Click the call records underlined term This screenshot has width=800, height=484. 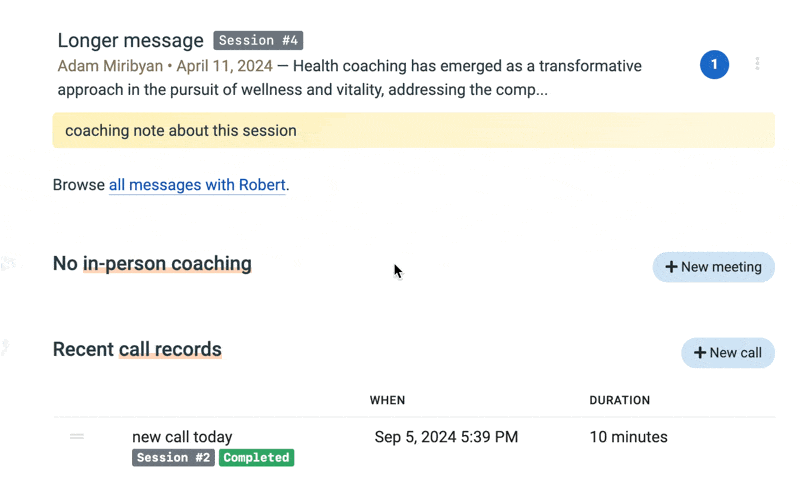(170, 350)
